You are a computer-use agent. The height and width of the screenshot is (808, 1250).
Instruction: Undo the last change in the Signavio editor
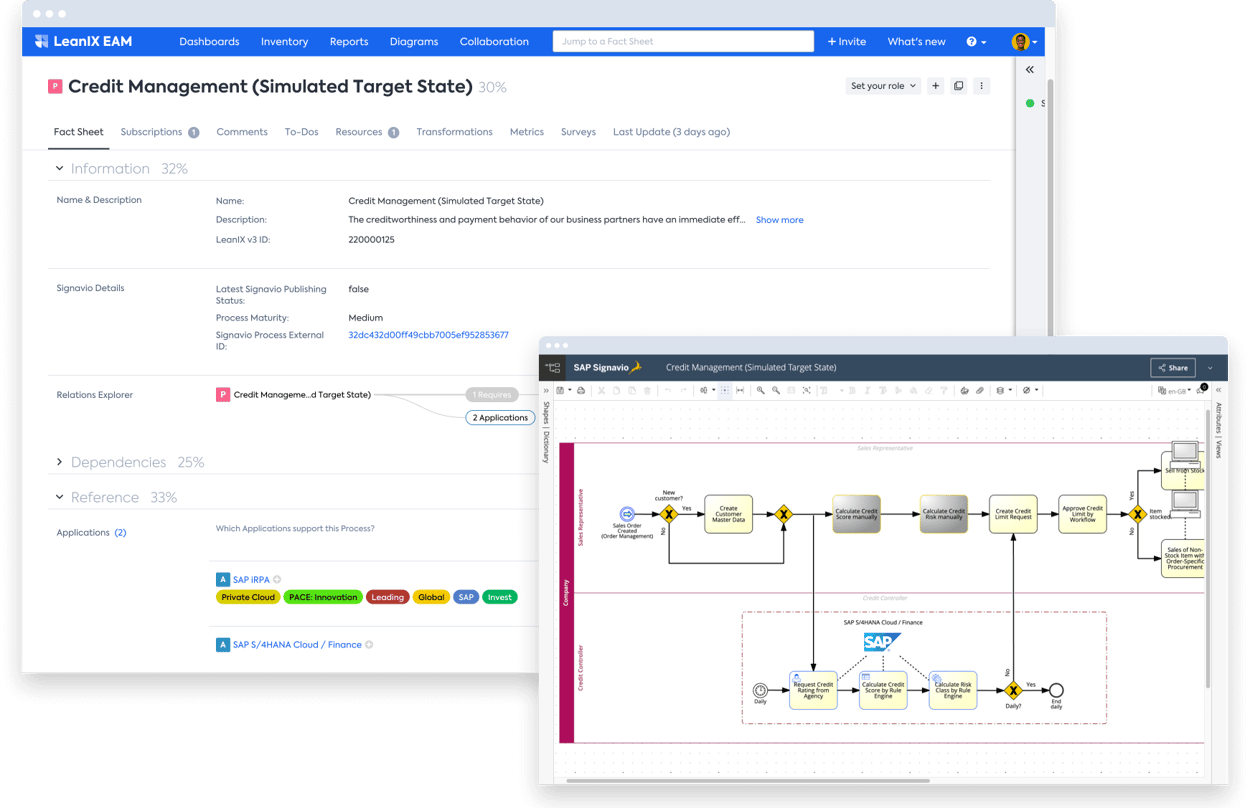668,390
